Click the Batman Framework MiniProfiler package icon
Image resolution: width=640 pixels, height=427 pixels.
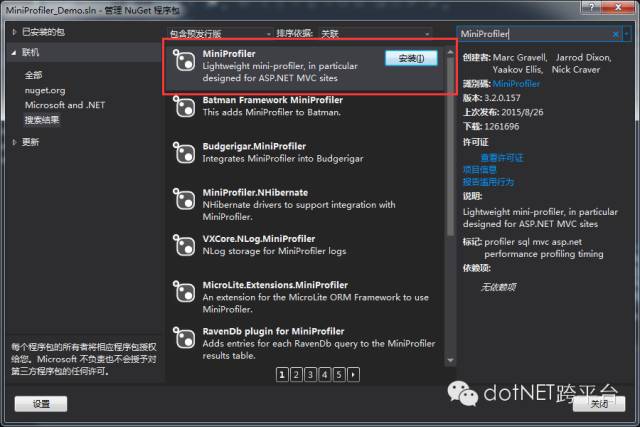pyautogui.click(x=184, y=107)
